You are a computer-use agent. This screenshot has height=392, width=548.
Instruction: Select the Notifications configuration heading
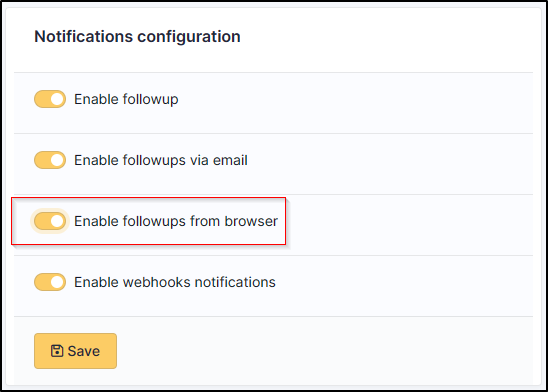click(137, 36)
